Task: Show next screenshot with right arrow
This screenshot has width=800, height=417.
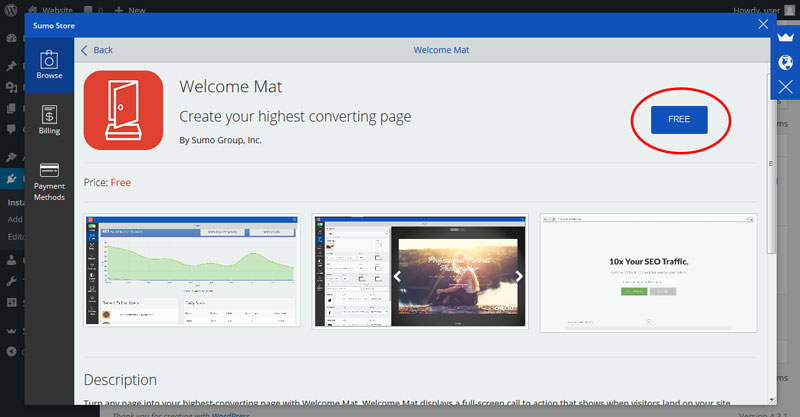Action: tap(519, 276)
